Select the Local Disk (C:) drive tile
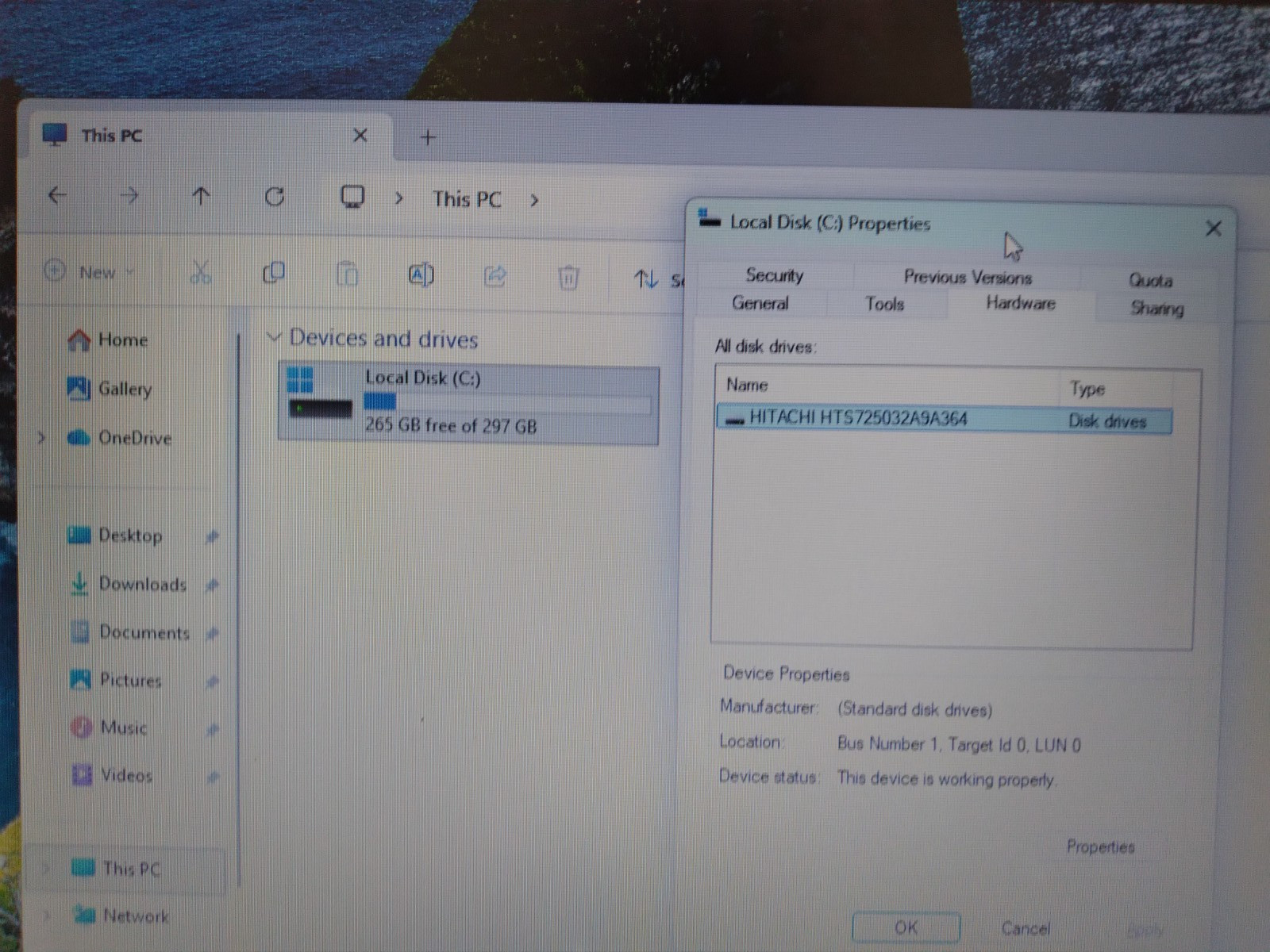The image size is (1270, 952). click(x=468, y=403)
